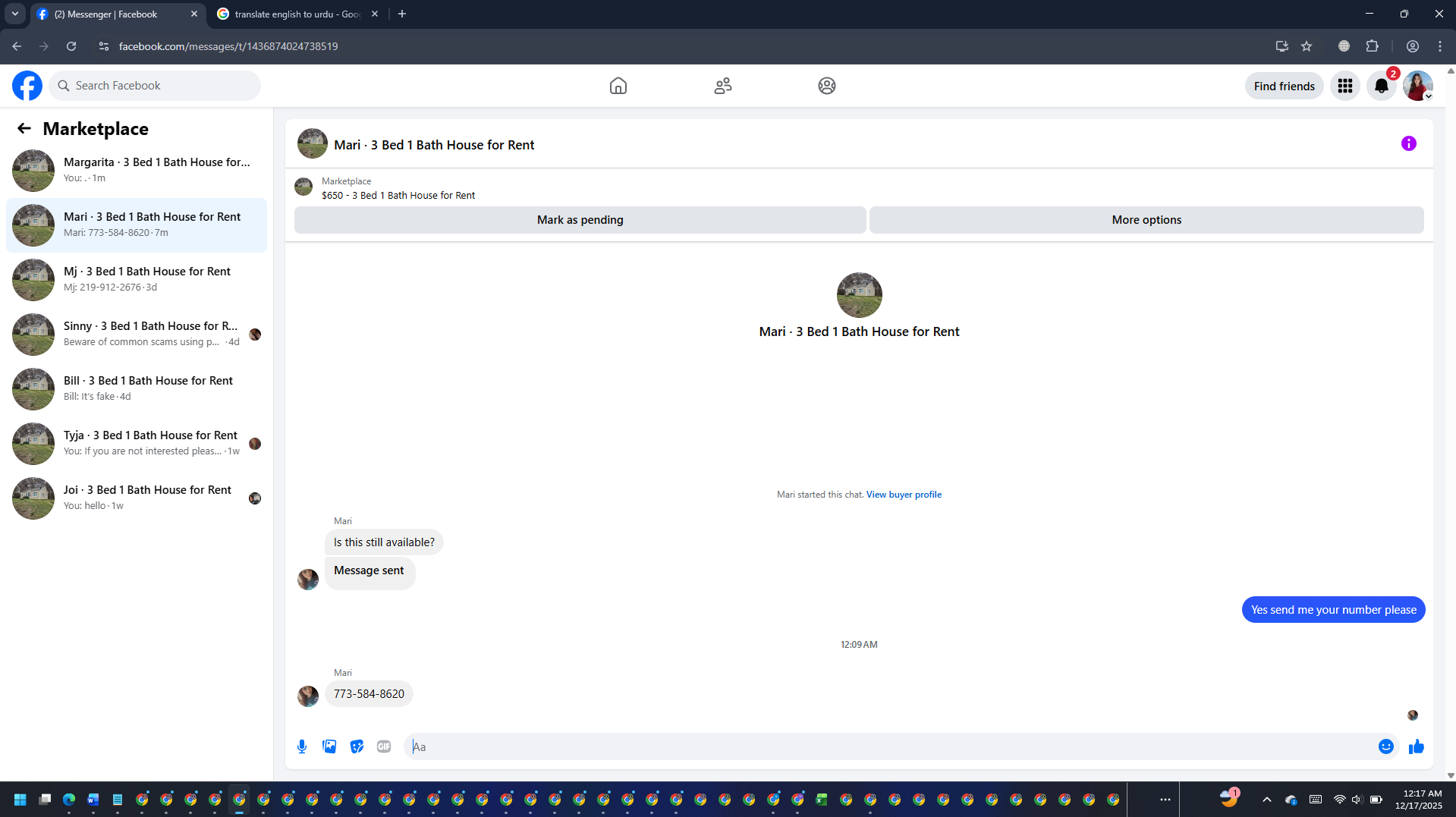Open the Mari conversation in the list

137,225
